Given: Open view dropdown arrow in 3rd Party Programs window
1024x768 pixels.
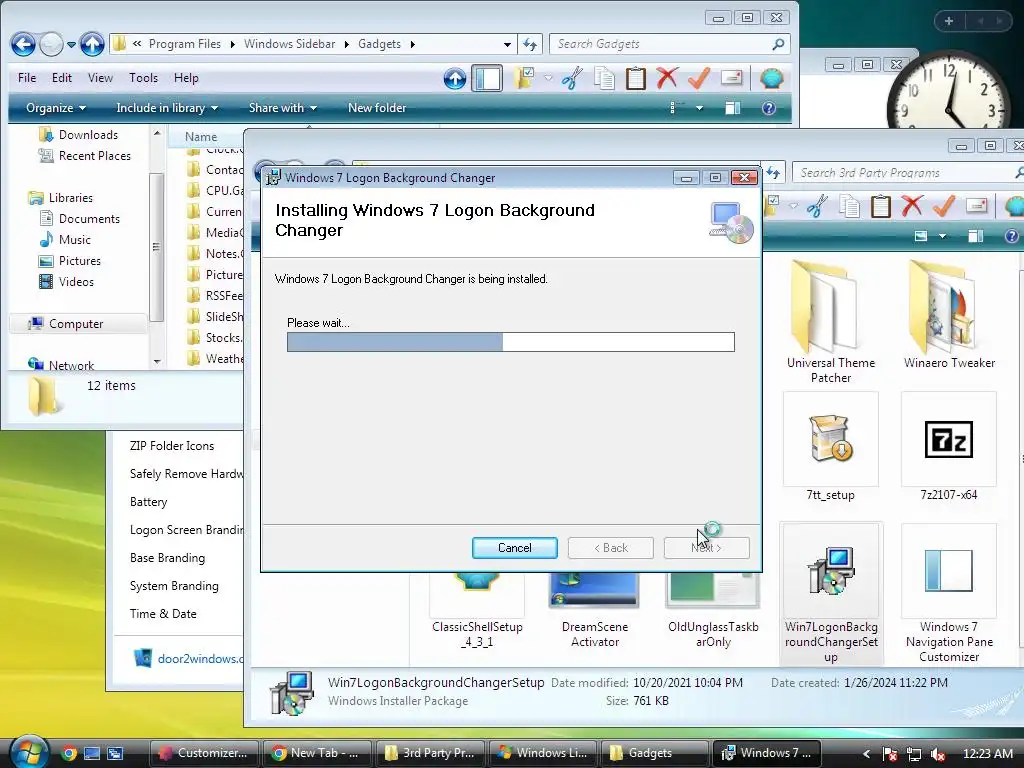Looking at the screenshot, I should [x=942, y=236].
